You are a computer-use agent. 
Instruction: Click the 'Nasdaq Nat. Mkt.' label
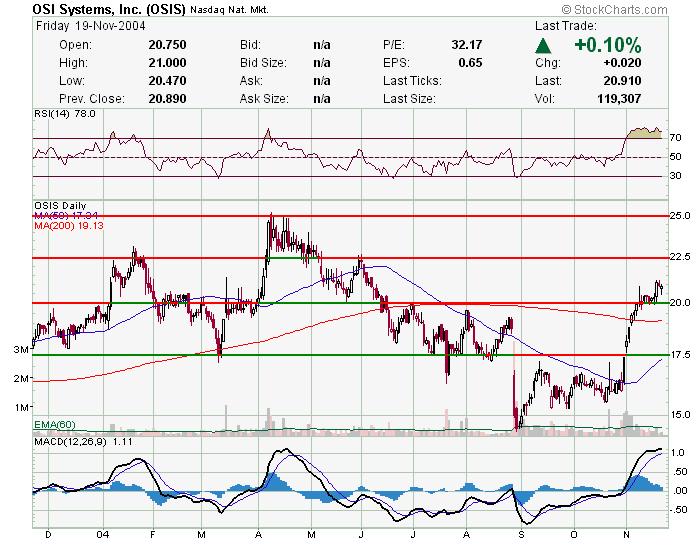(229, 9)
